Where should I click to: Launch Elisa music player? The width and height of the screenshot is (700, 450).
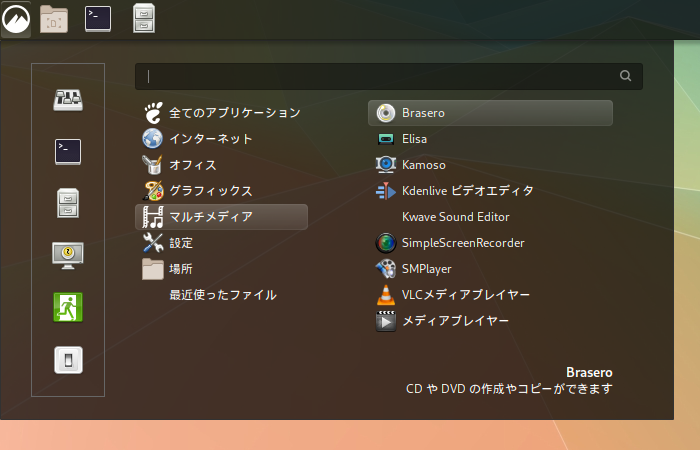[x=490, y=139]
